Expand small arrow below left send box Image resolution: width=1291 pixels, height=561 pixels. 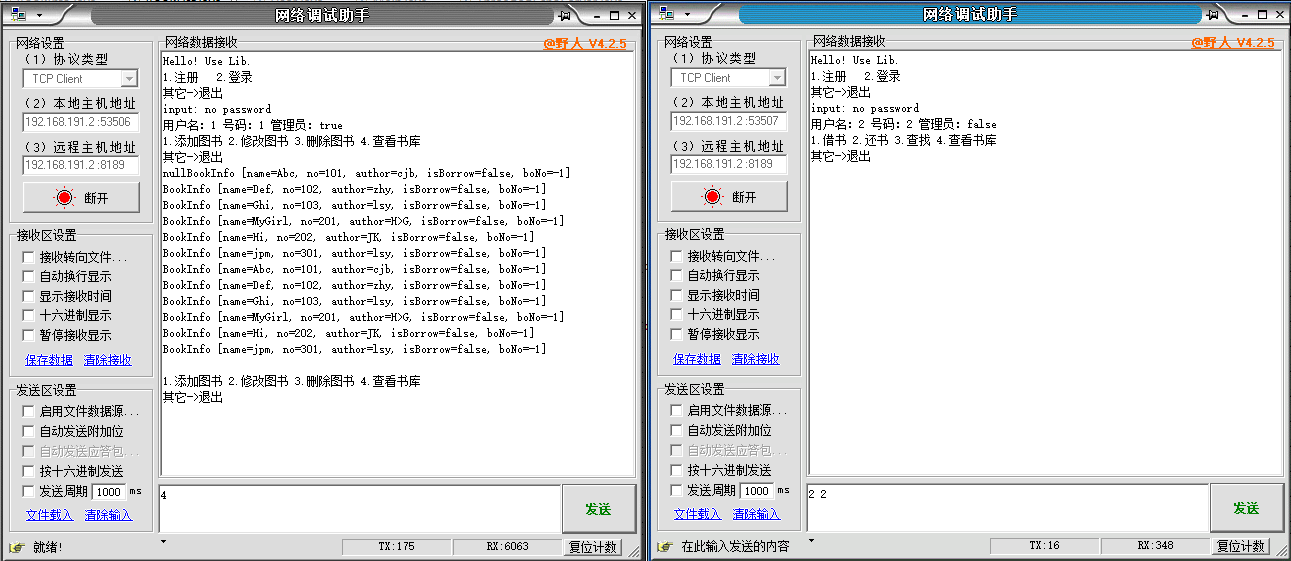[164, 541]
